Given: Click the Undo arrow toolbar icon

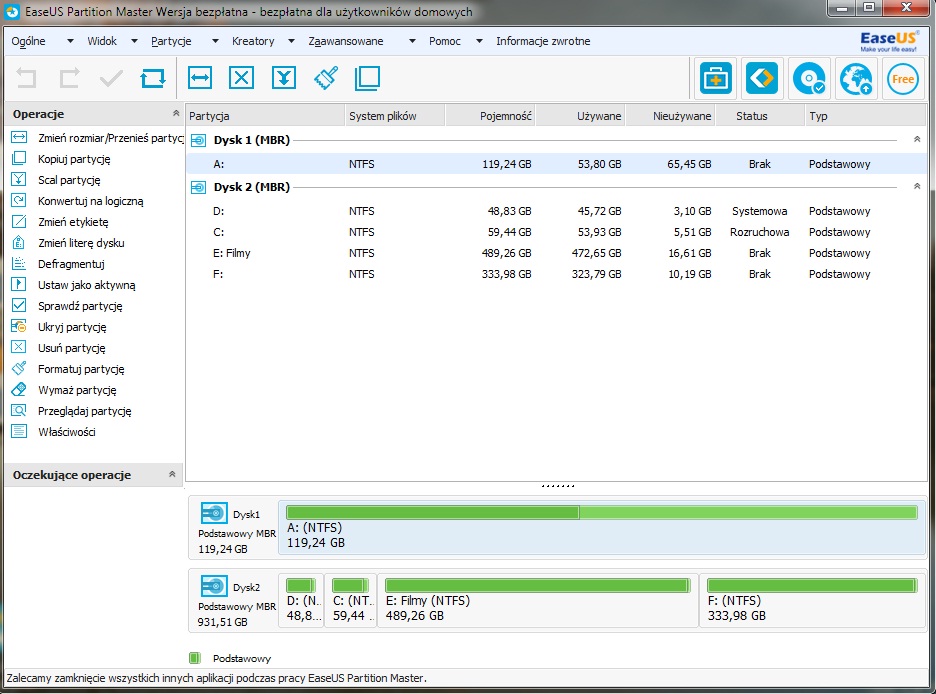Looking at the screenshot, I should pos(26,78).
